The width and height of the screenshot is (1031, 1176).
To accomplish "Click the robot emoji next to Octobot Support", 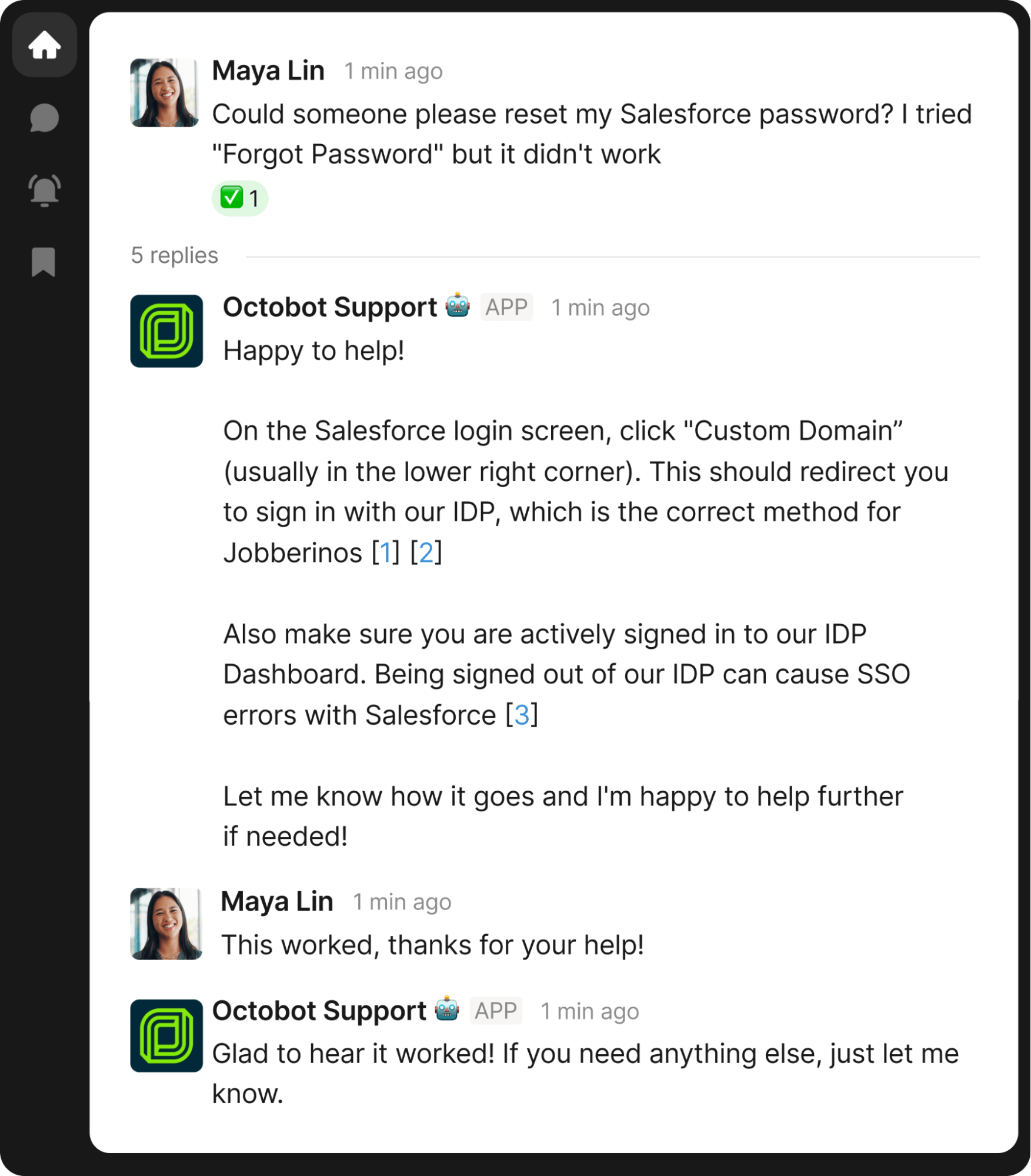I will (458, 305).
